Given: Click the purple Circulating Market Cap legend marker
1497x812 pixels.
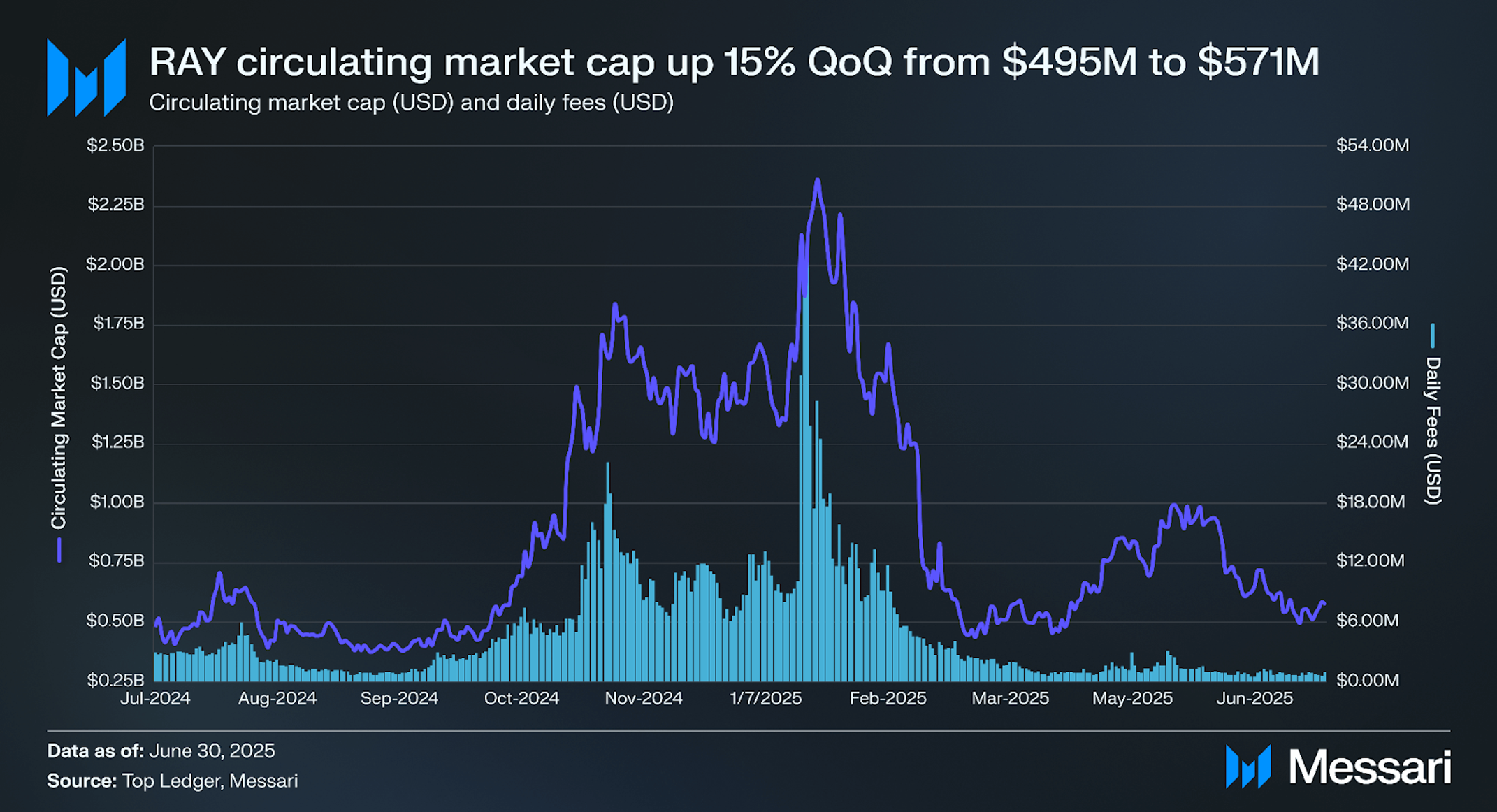Looking at the screenshot, I should (59, 550).
